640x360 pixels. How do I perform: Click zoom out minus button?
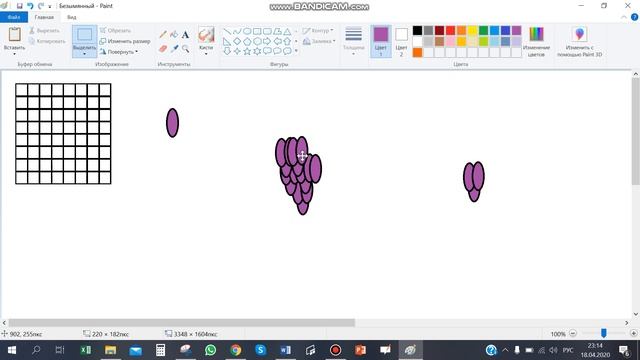pos(573,333)
